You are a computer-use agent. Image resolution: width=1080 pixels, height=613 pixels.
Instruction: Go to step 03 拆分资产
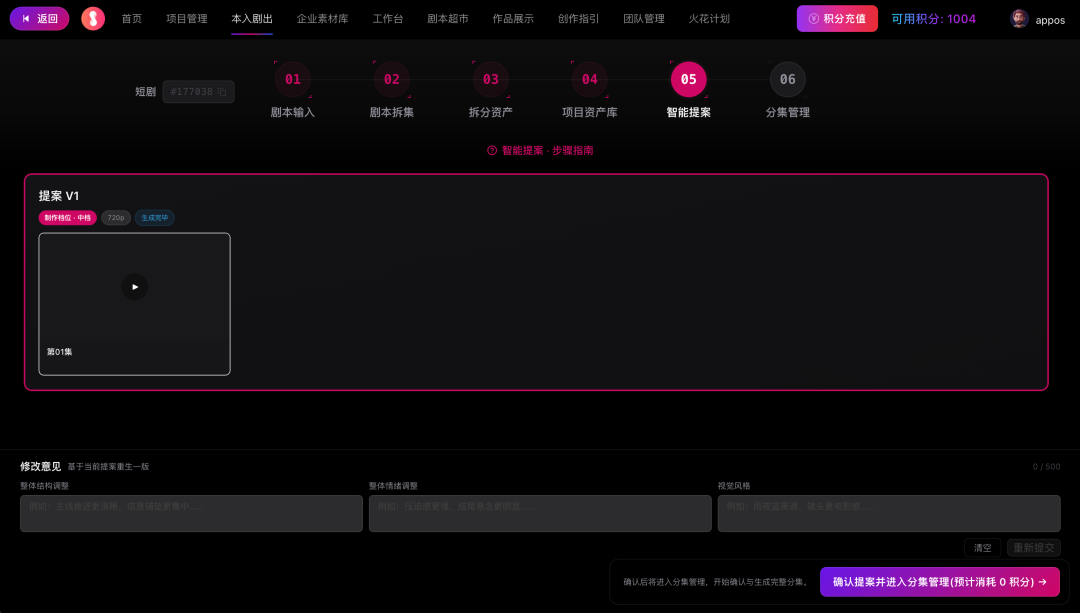coord(491,90)
